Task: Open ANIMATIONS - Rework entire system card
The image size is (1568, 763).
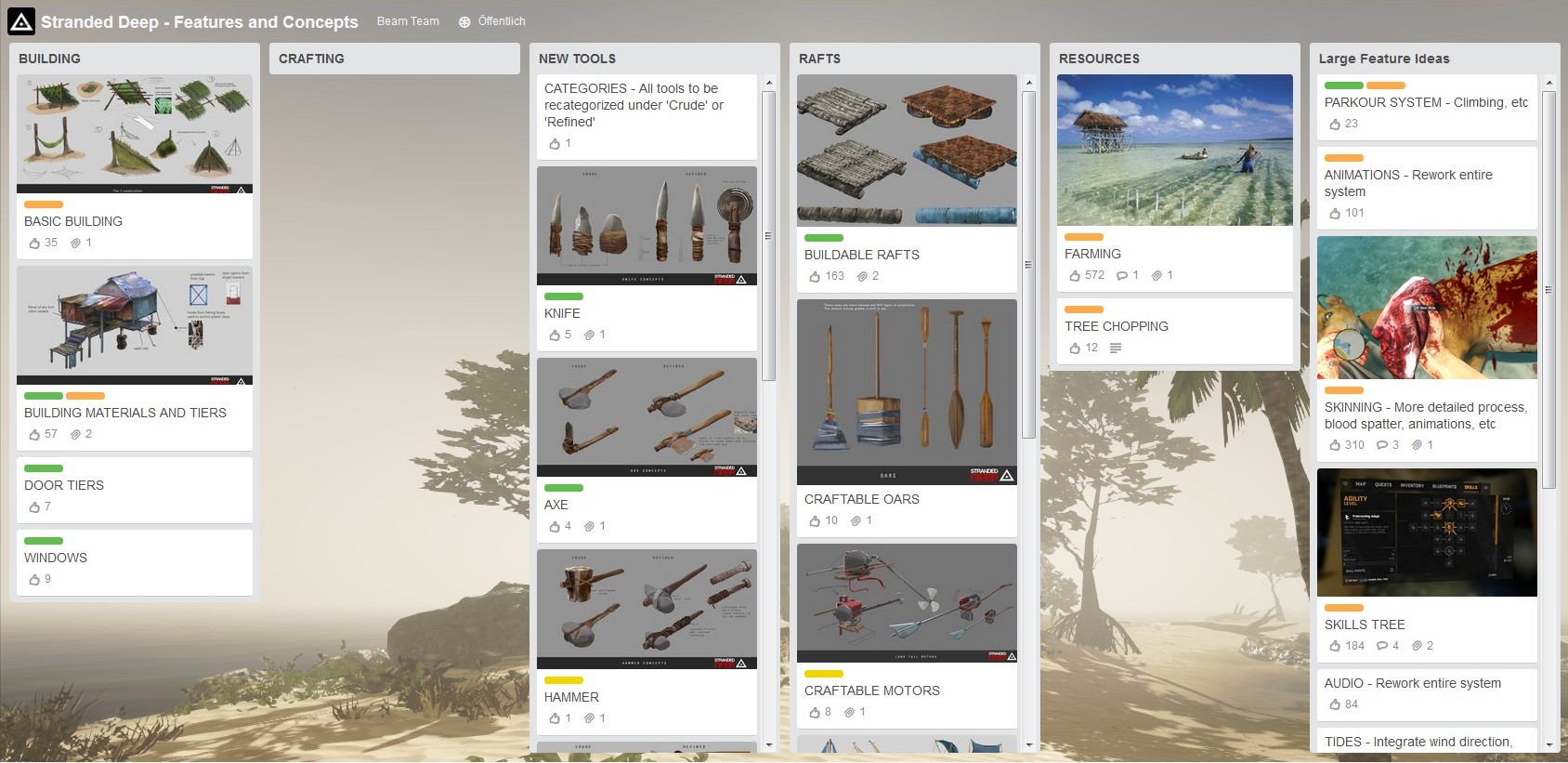Action: pos(1427,188)
